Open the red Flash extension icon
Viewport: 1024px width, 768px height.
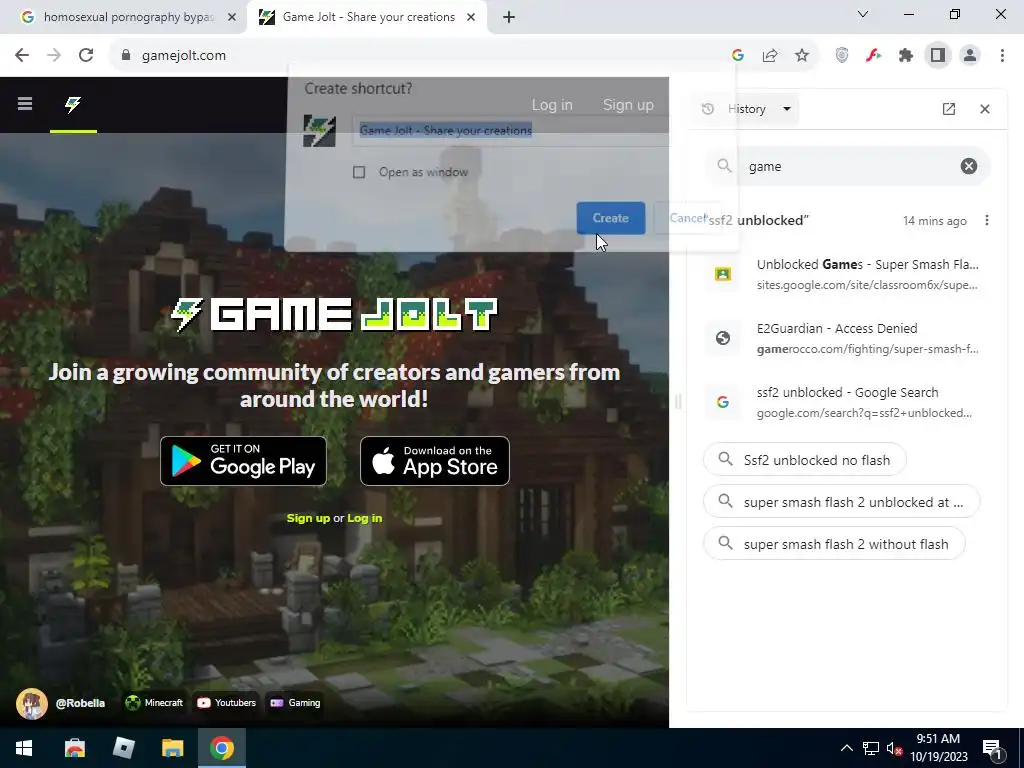coord(874,56)
